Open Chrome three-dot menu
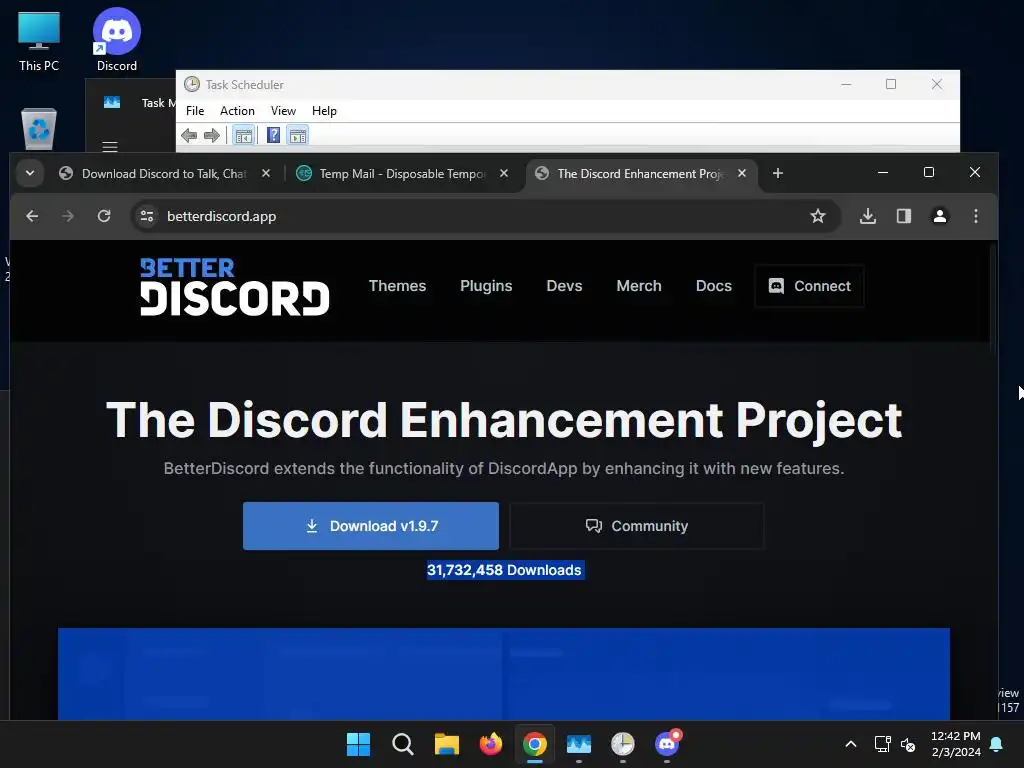 click(x=976, y=216)
